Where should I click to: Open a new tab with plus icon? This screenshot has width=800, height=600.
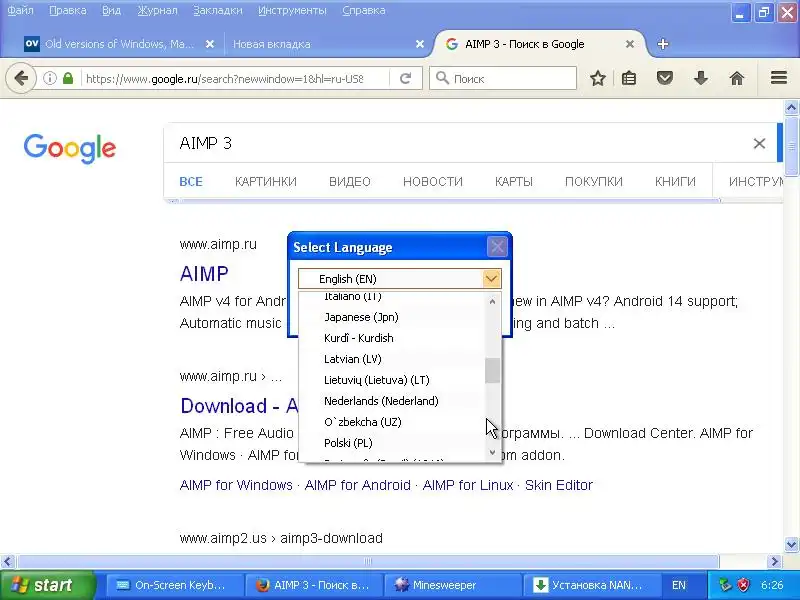(663, 44)
